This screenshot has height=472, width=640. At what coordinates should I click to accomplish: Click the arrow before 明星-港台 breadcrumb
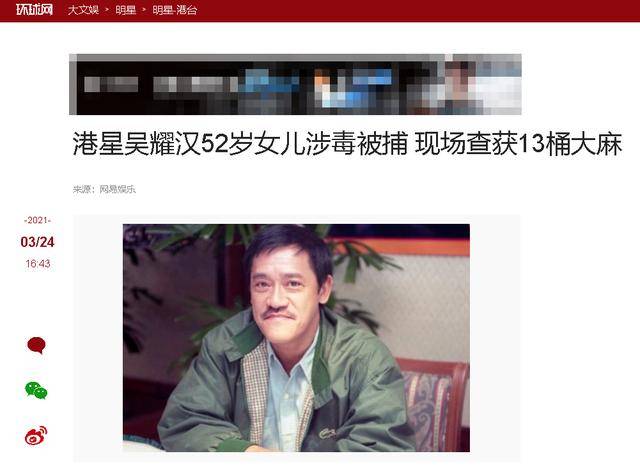pos(144,10)
